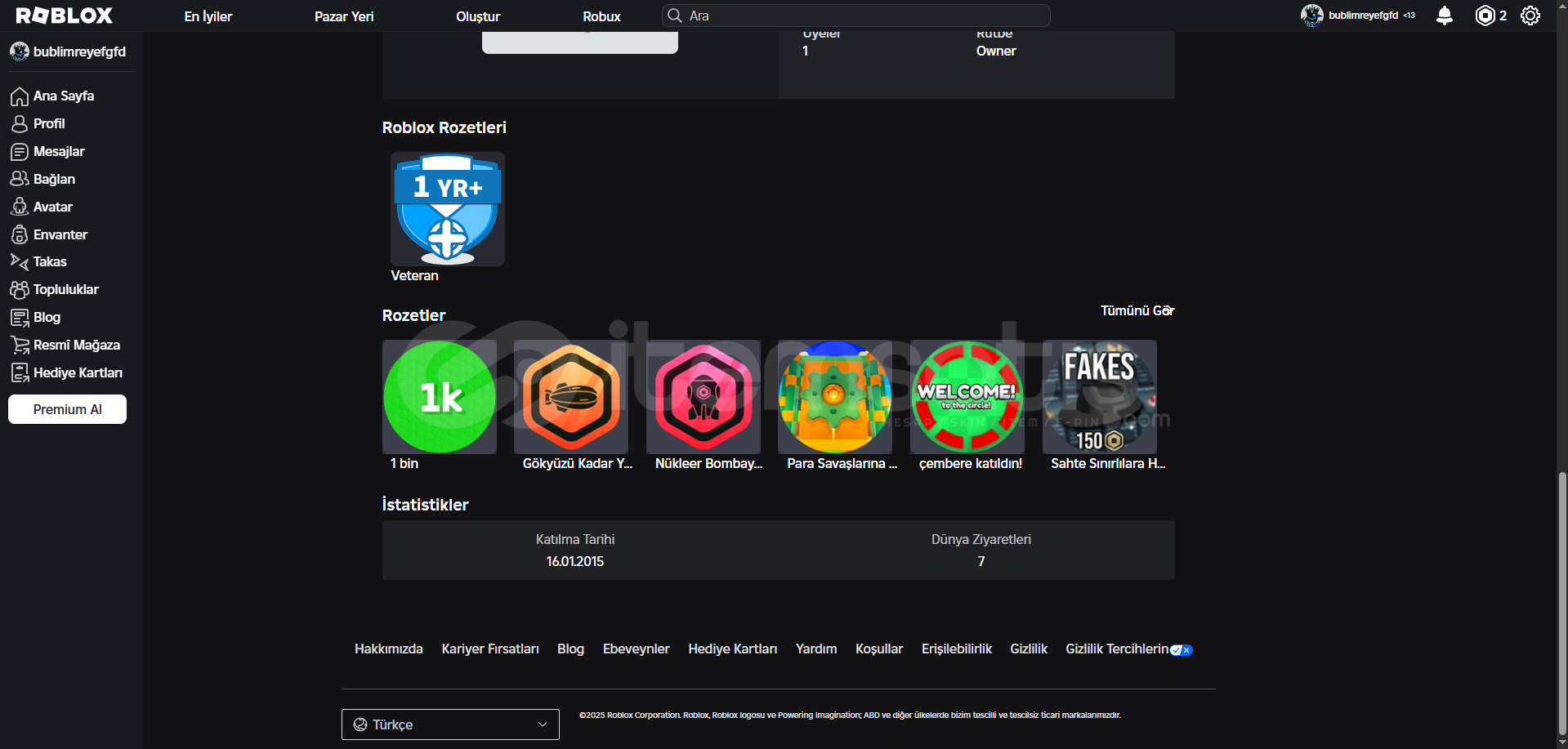
Task: Click the Envanter sidebar label
Action: [x=60, y=235]
